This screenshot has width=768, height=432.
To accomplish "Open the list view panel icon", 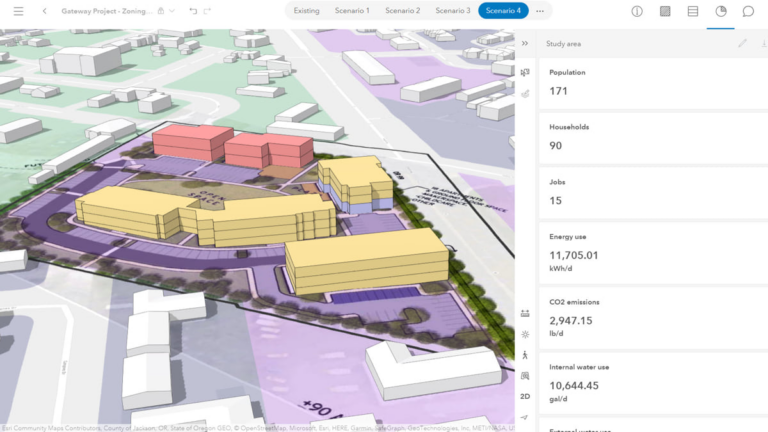I will [693, 11].
